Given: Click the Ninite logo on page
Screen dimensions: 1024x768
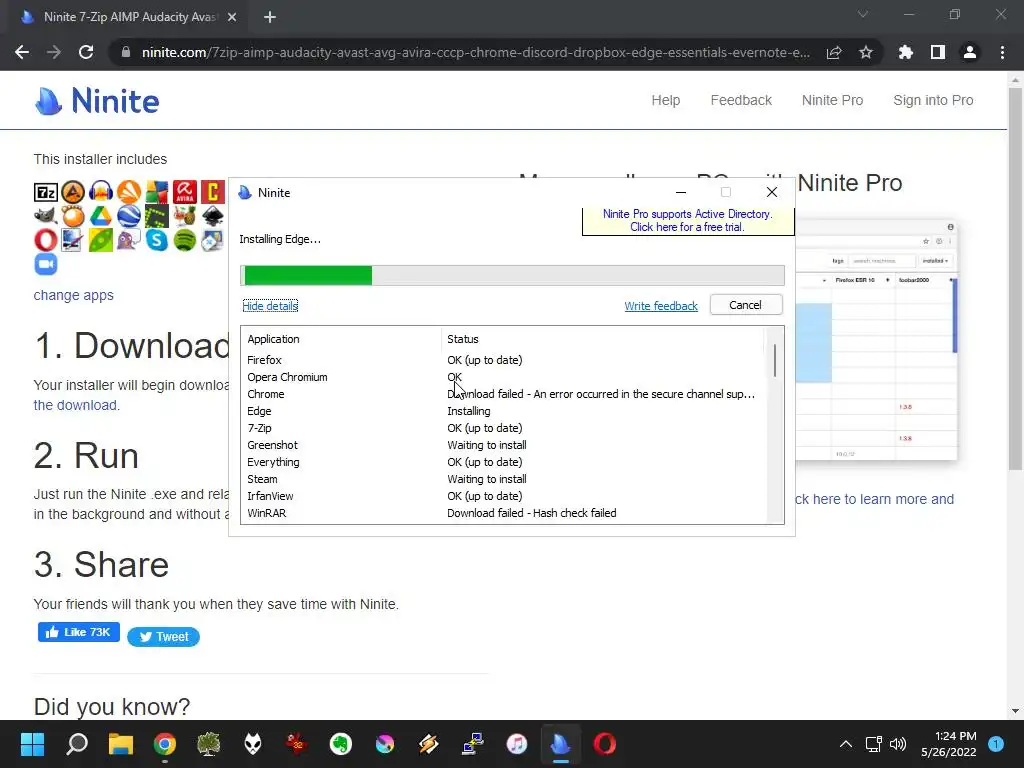Looking at the screenshot, I should click(x=97, y=101).
